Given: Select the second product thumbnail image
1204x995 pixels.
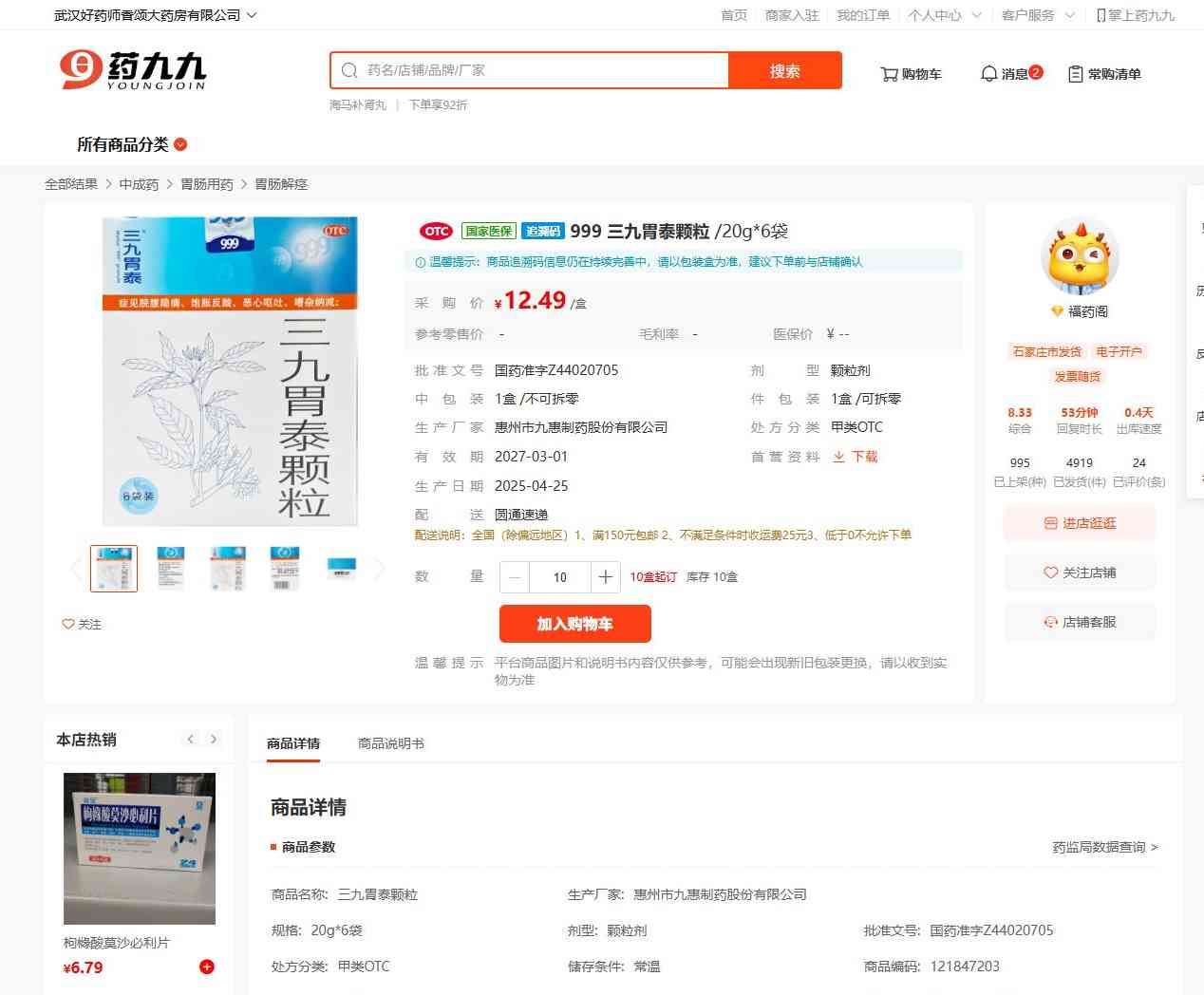Looking at the screenshot, I should click(x=171, y=569).
